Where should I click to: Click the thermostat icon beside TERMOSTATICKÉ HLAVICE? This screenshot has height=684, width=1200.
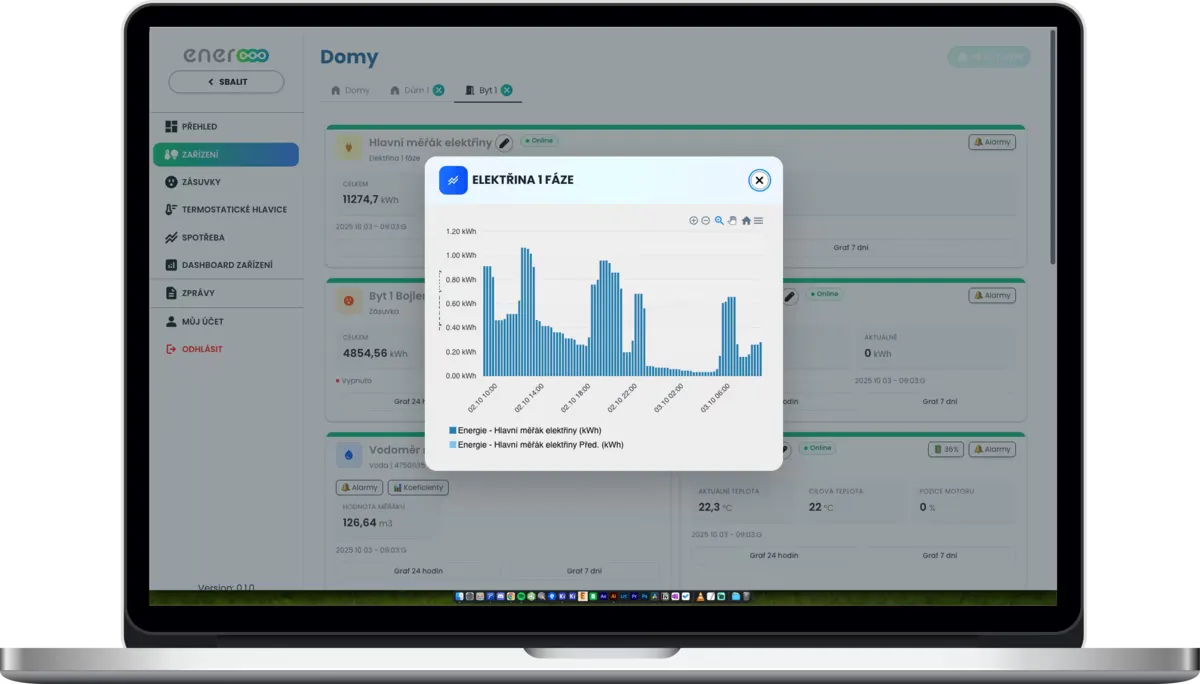[171, 210]
